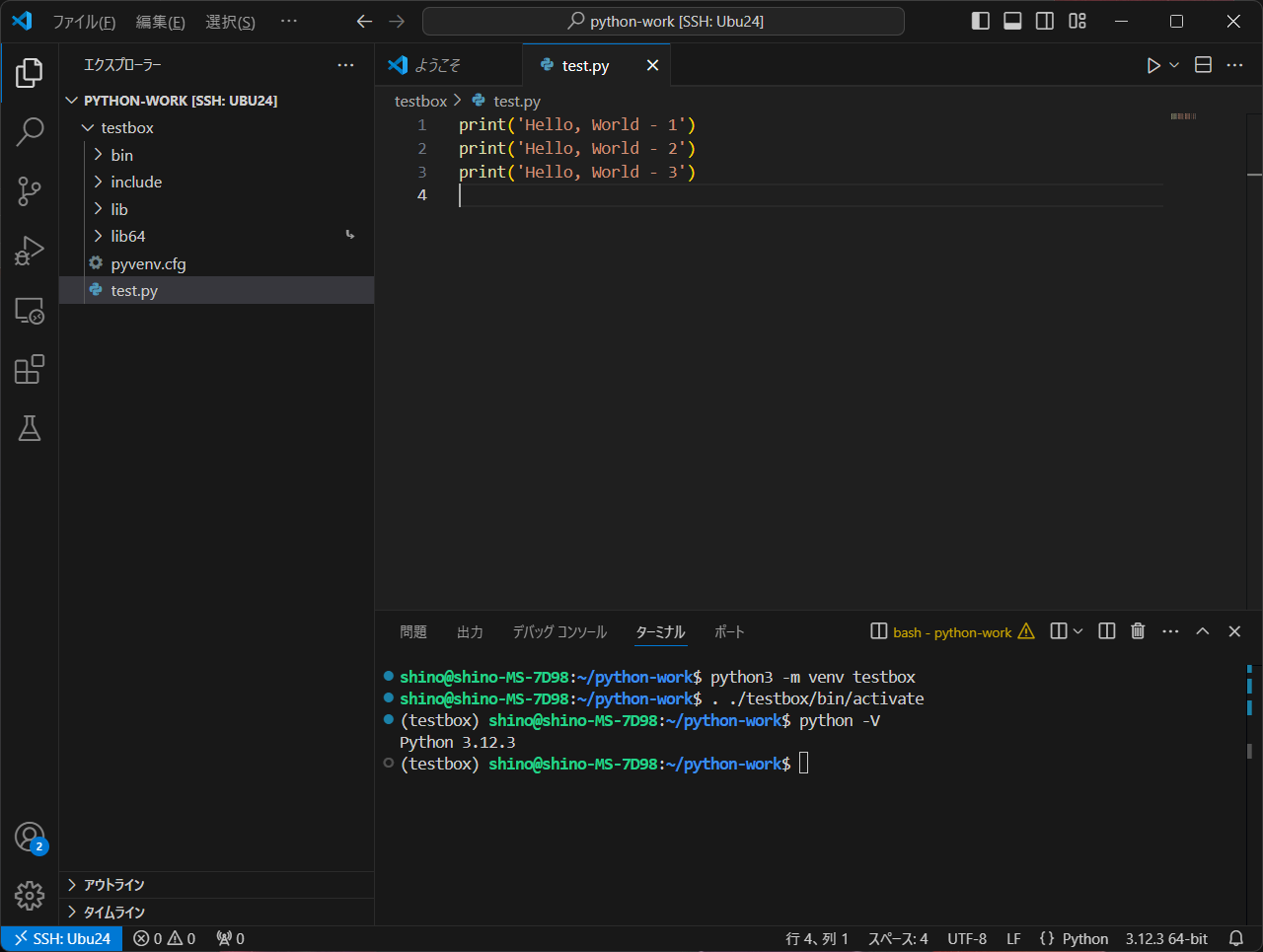The image size is (1263, 952).
Task: Select the Source Control icon
Action: click(x=29, y=191)
